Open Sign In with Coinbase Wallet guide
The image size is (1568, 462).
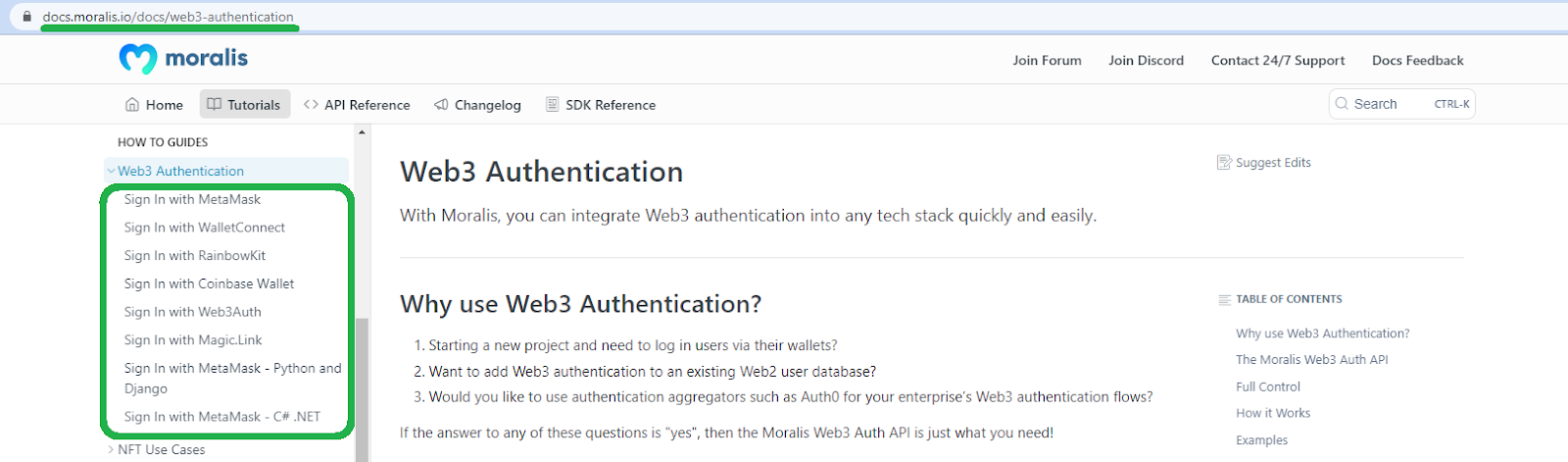pyautogui.click(x=209, y=283)
